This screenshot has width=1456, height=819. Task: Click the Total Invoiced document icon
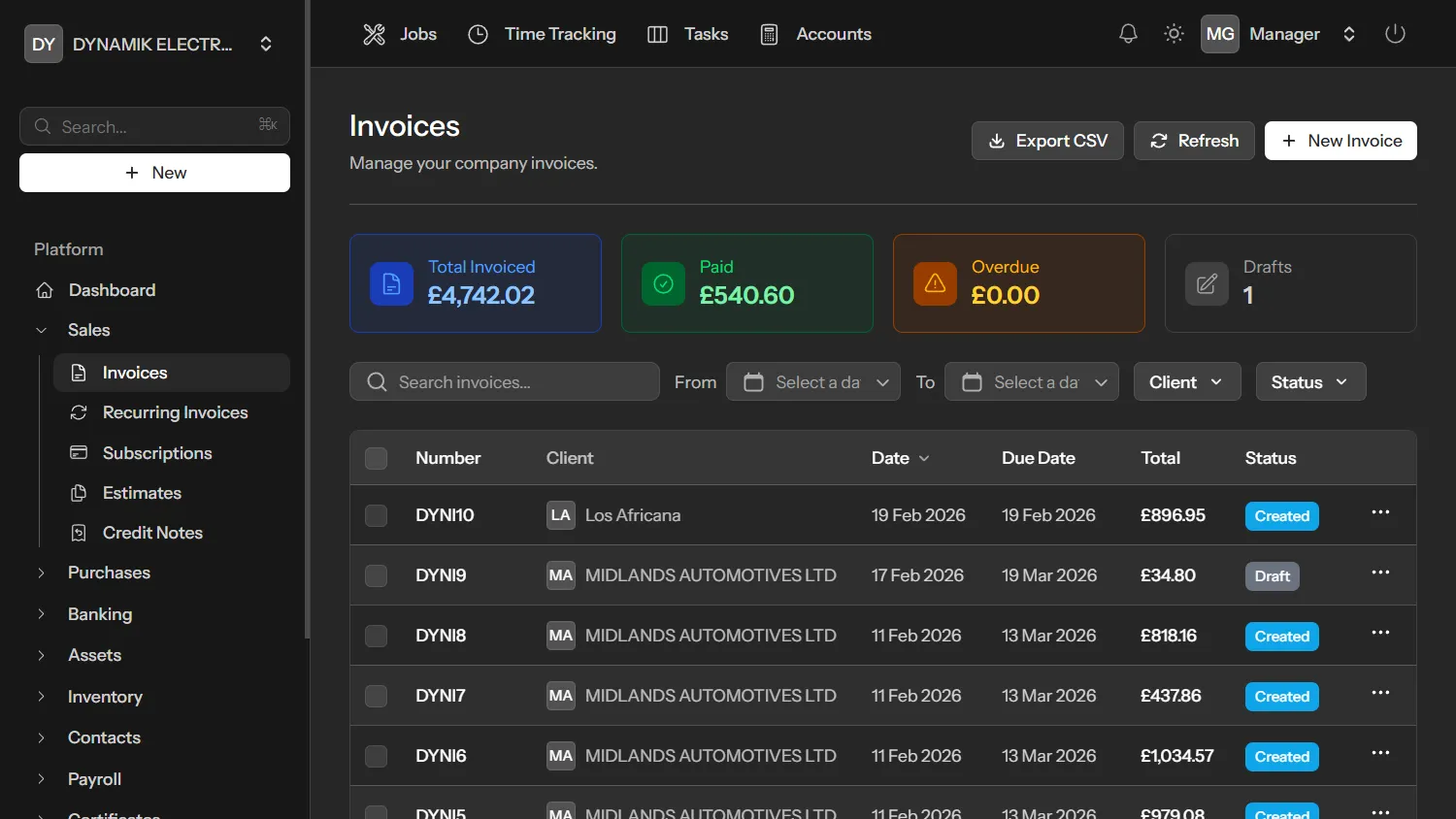[391, 284]
